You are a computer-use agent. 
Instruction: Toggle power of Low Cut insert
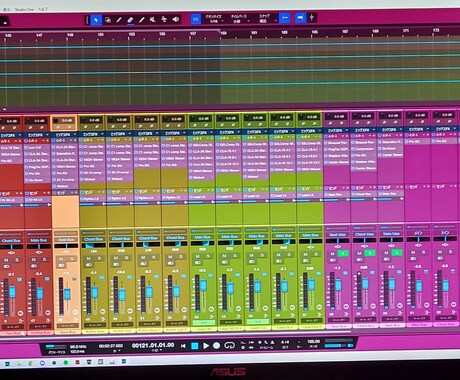click(x=26, y=147)
